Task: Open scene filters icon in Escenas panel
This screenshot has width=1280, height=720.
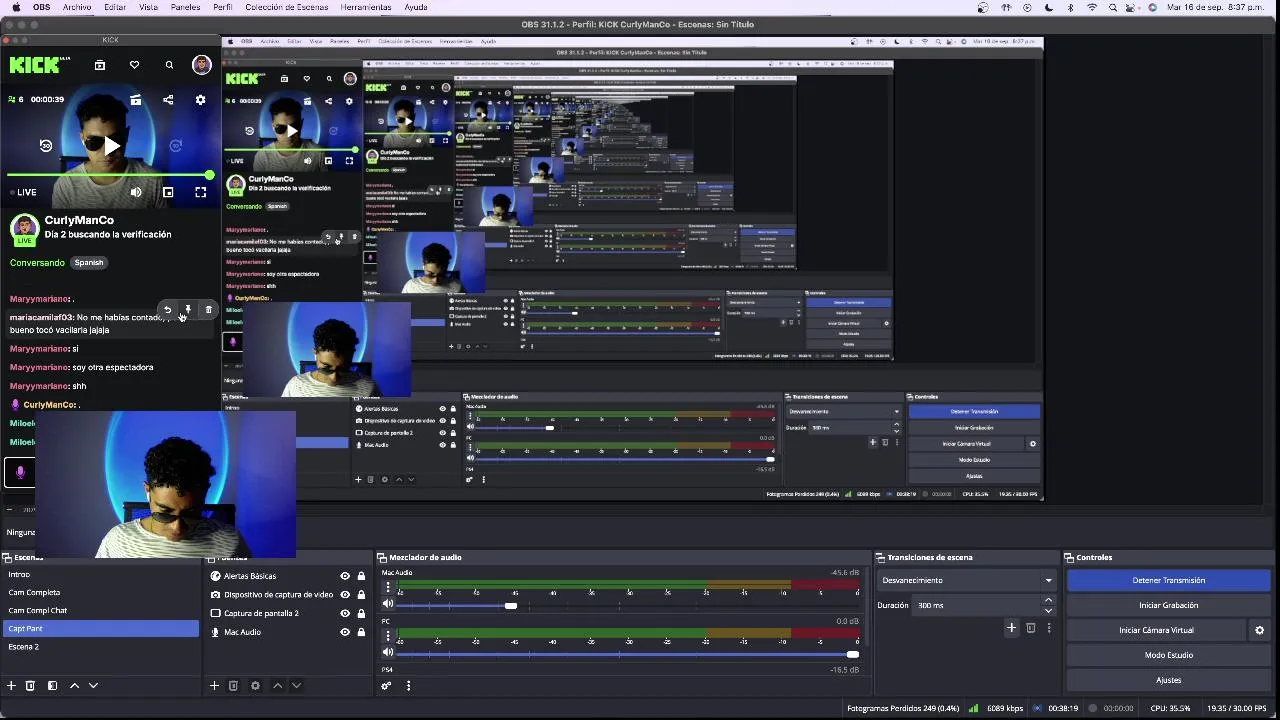Action: [52, 686]
